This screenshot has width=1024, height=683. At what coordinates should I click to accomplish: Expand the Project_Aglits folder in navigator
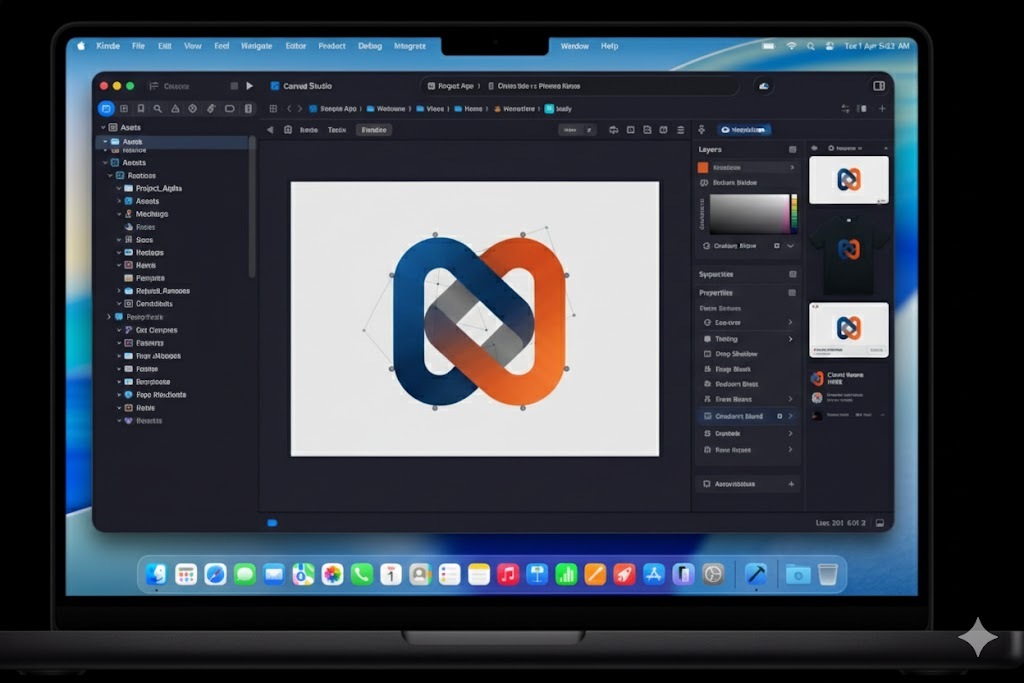coord(119,188)
